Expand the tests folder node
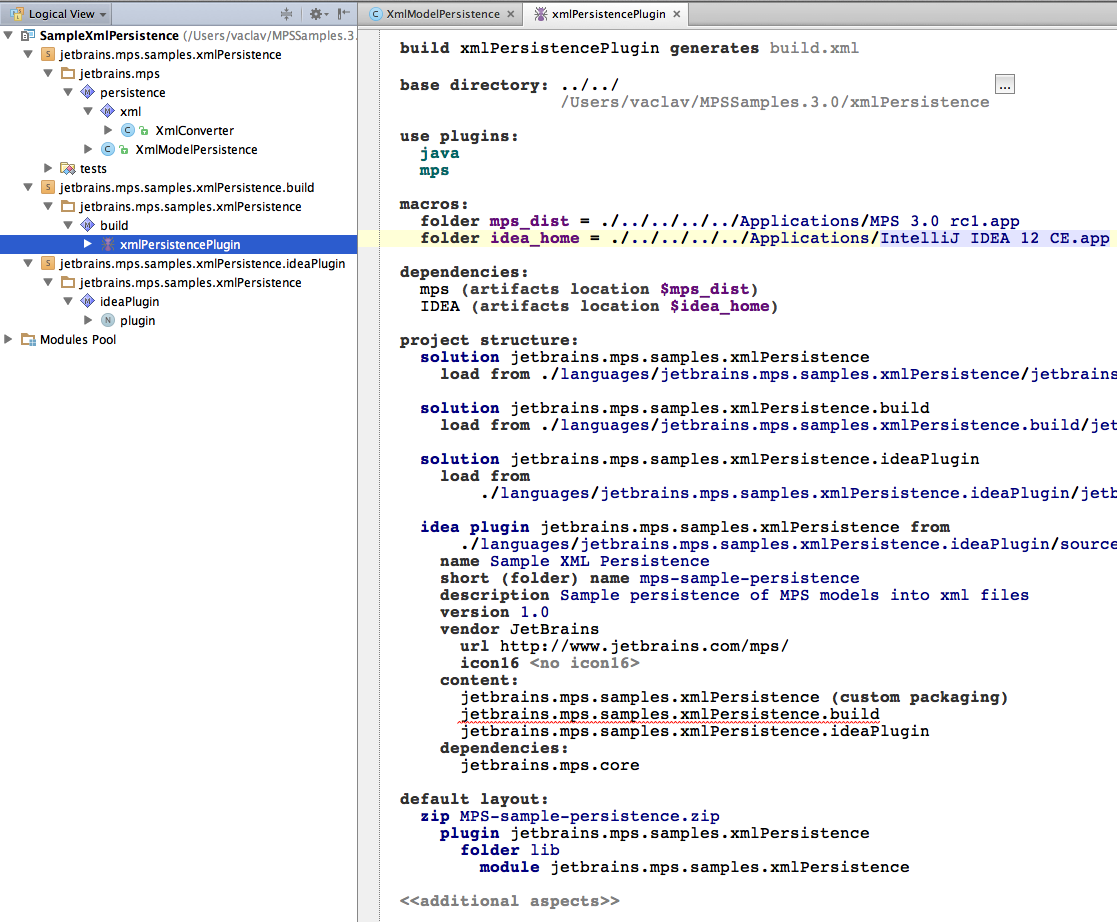This screenshot has height=922, width=1117. [48, 168]
